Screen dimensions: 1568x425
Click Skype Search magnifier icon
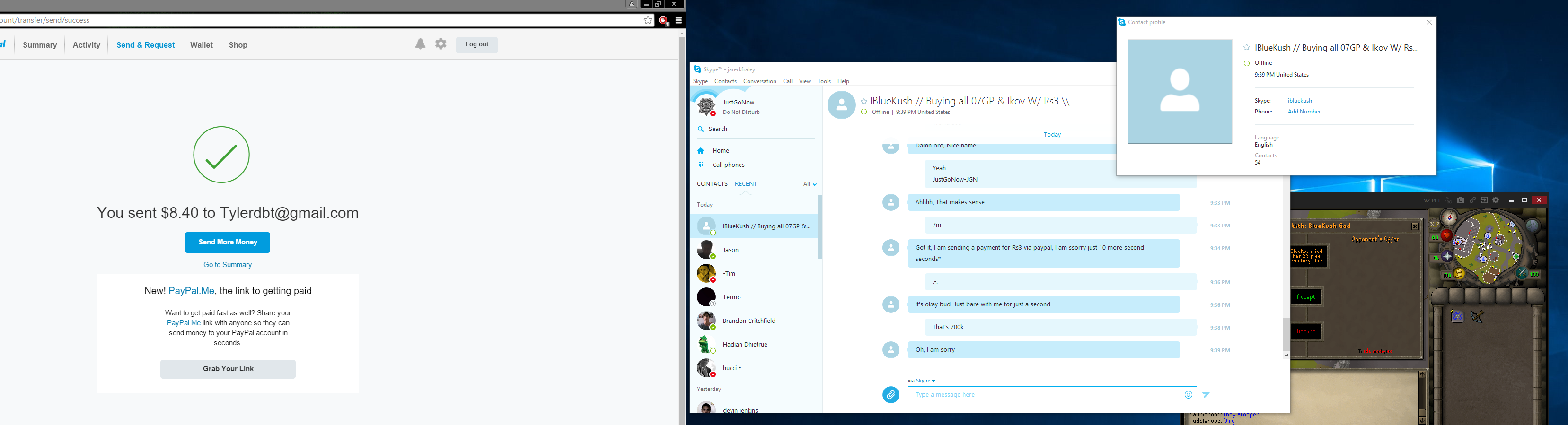[701, 129]
